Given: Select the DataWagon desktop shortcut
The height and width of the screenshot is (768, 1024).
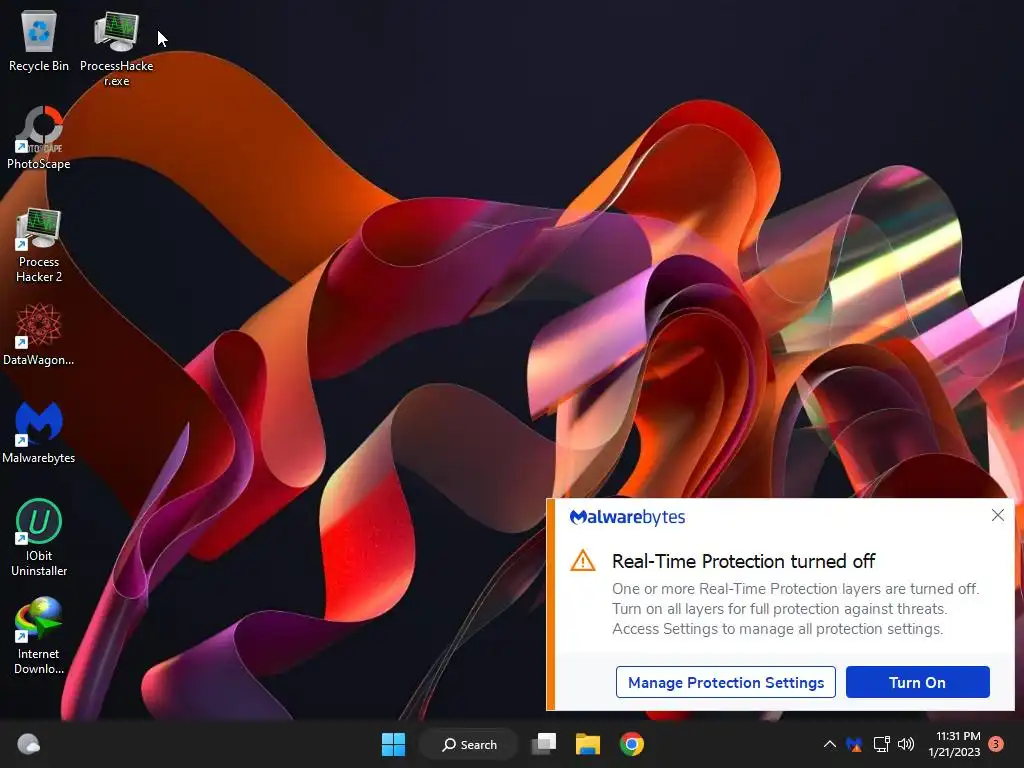Looking at the screenshot, I should pos(39,334).
